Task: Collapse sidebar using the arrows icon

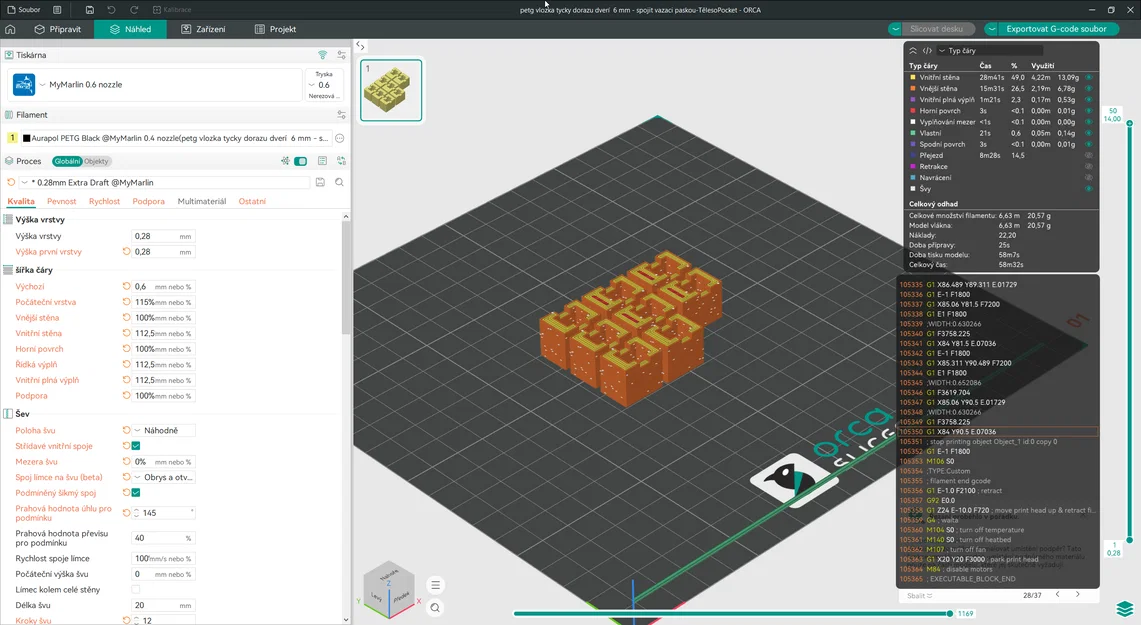Action: pos(360,46)
